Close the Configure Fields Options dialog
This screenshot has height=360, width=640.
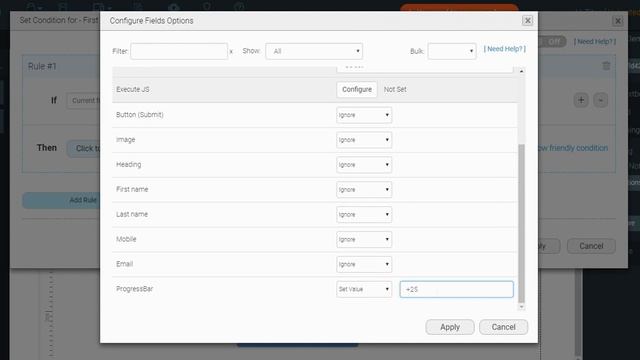(527, 20)
